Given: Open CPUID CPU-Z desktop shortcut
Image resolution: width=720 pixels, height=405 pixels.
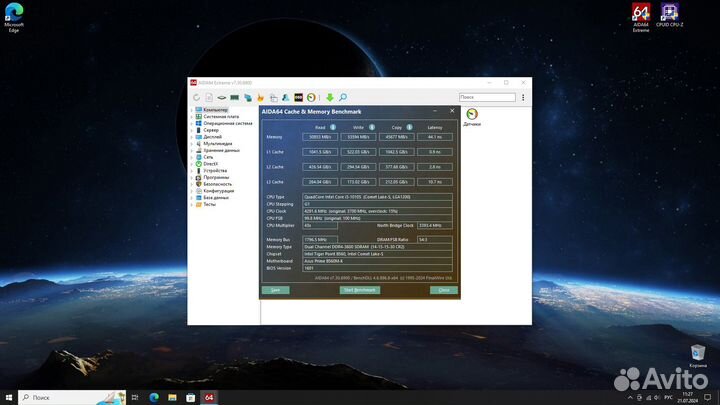Looking at the screenshot, I should click(x=669, y=15).
